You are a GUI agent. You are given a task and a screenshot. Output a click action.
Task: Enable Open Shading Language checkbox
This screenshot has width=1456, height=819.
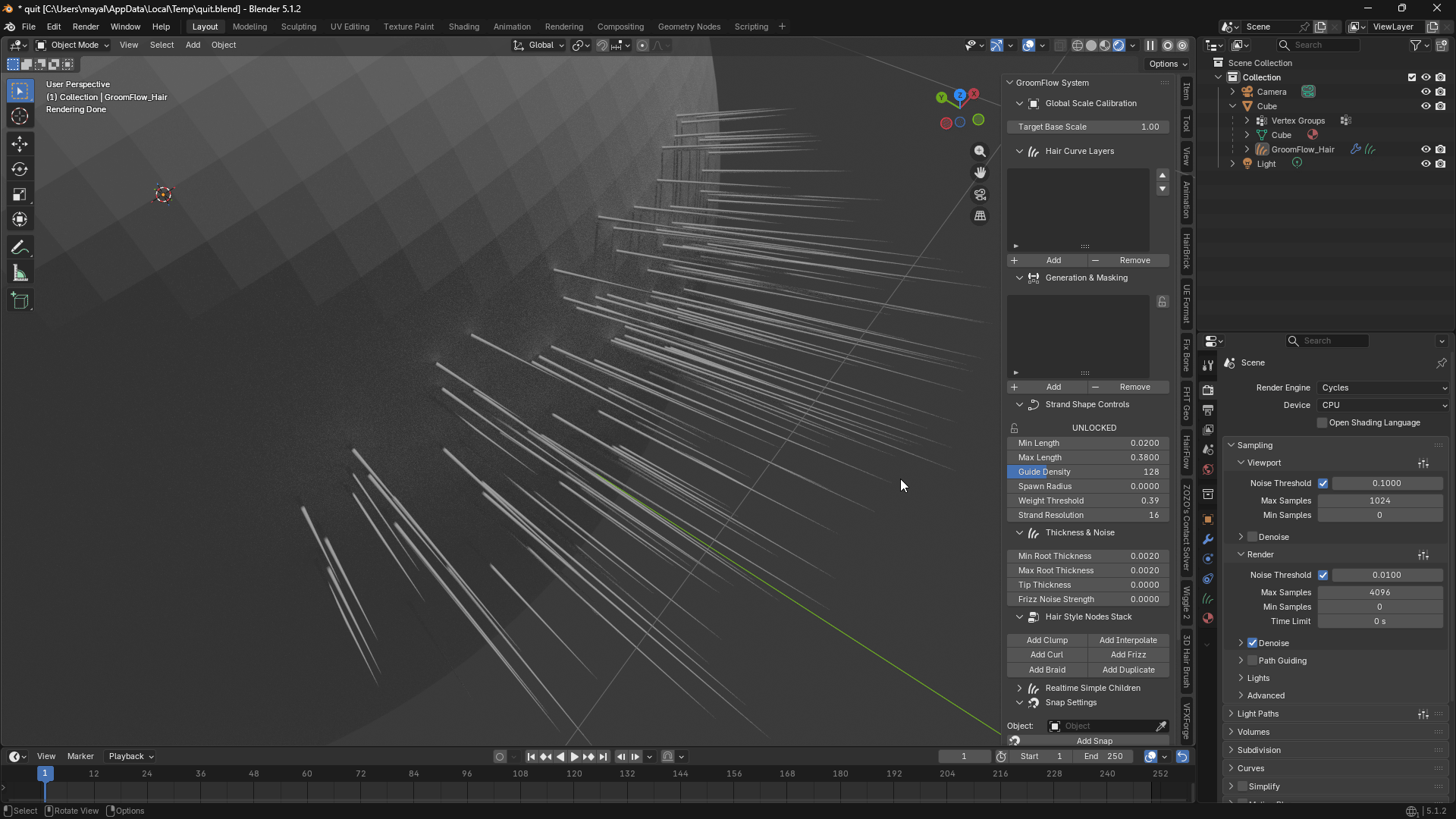(1323, 423)
